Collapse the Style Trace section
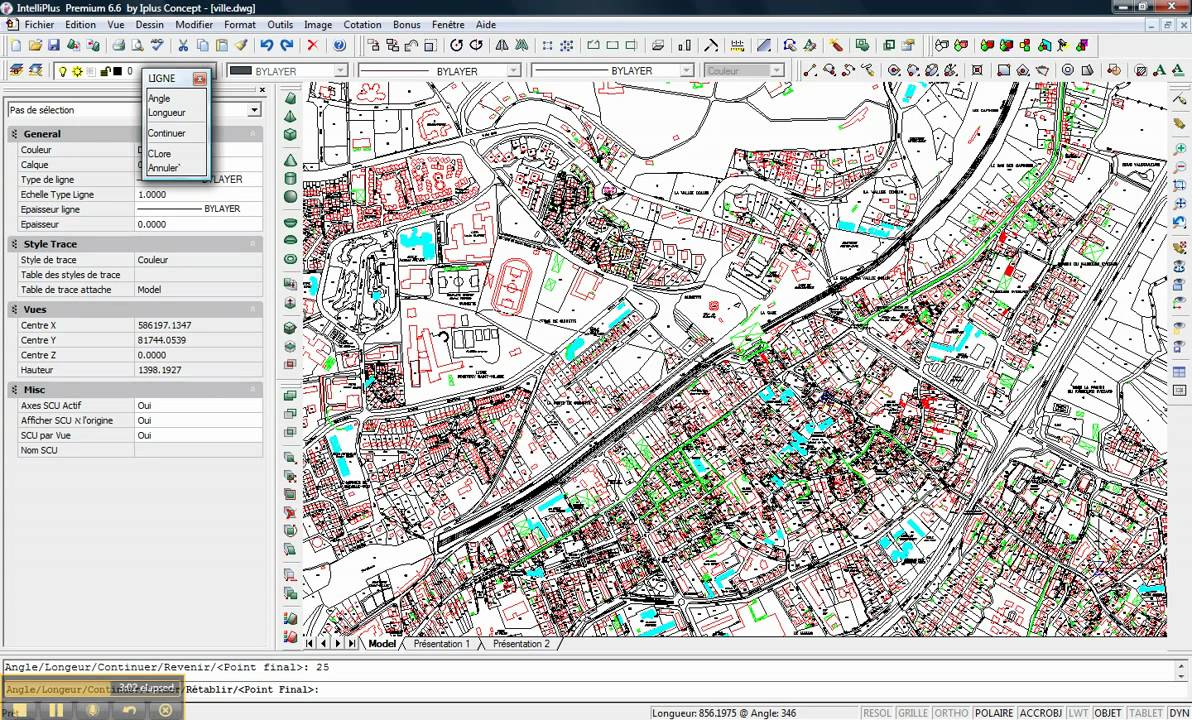This screenshot has width=1192, height=720. [253, 244]
